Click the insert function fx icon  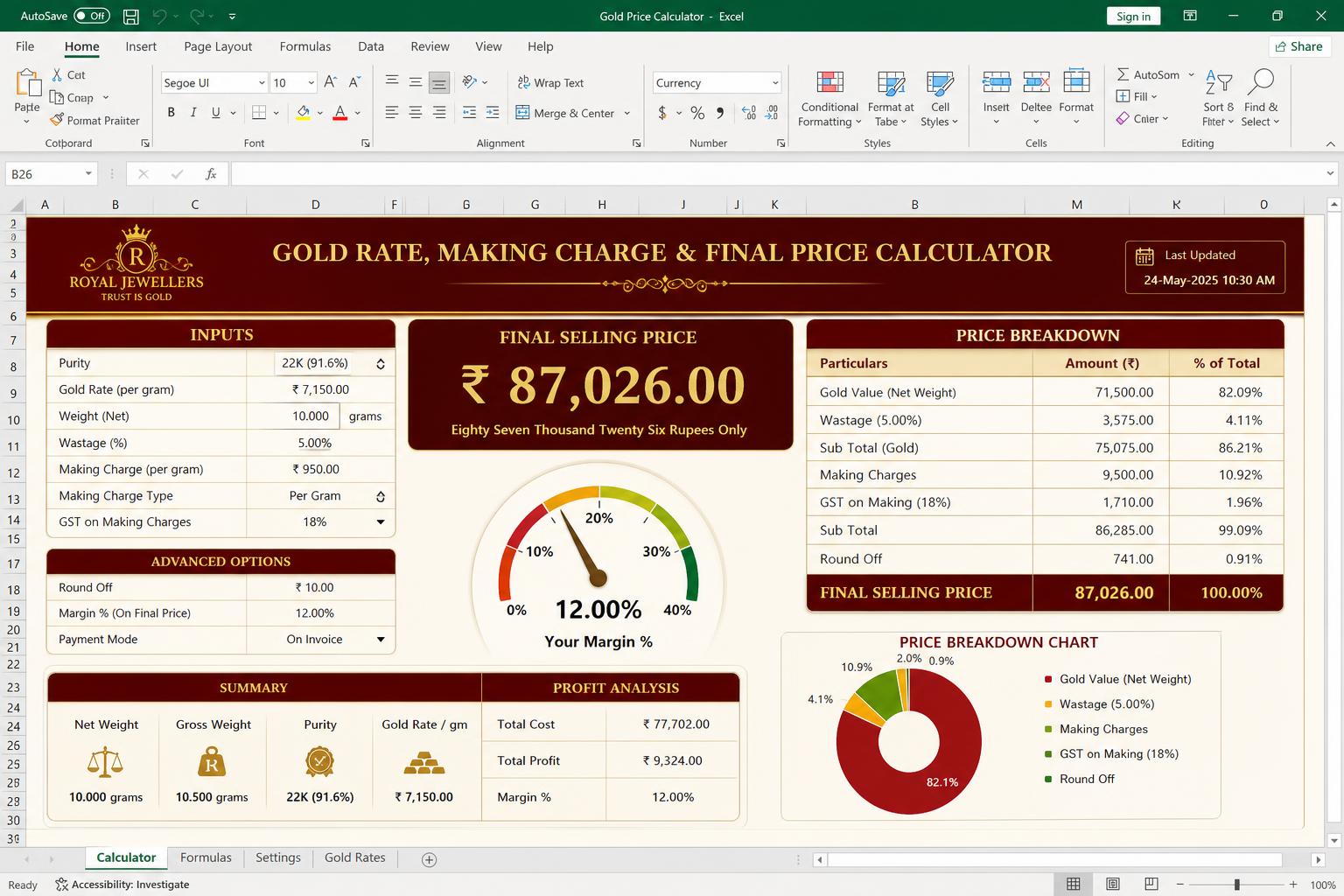click(x=211, y=174)
